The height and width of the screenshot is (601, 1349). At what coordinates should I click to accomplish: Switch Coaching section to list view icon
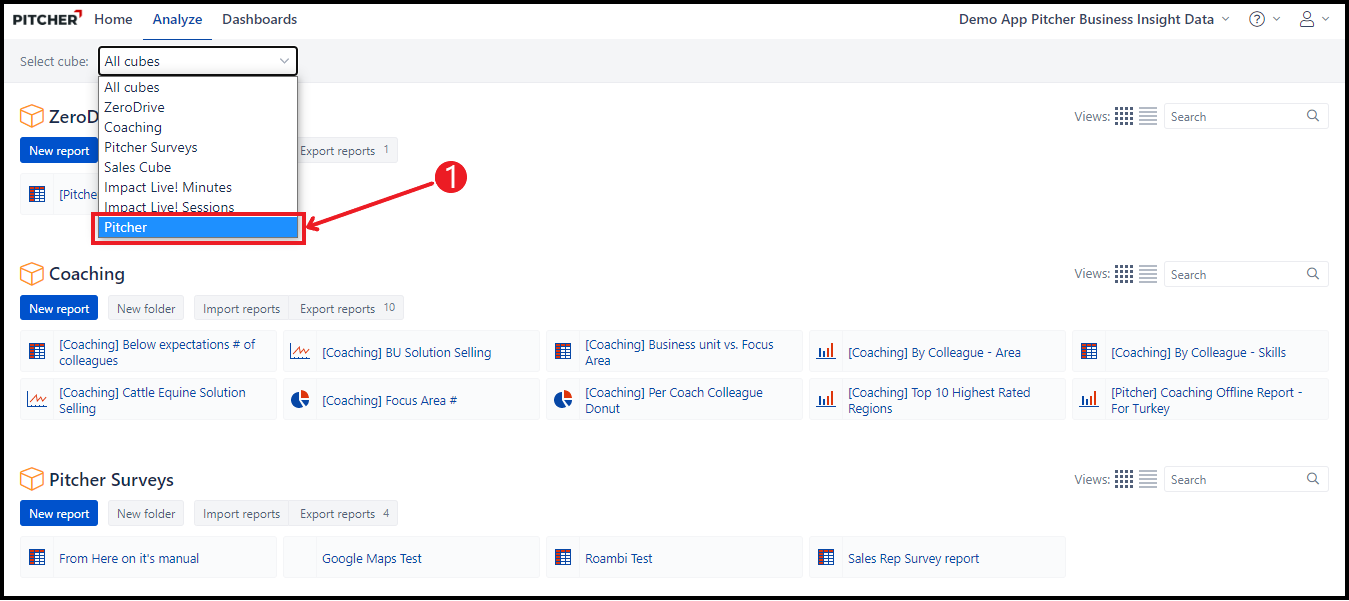click(1148, 274)
